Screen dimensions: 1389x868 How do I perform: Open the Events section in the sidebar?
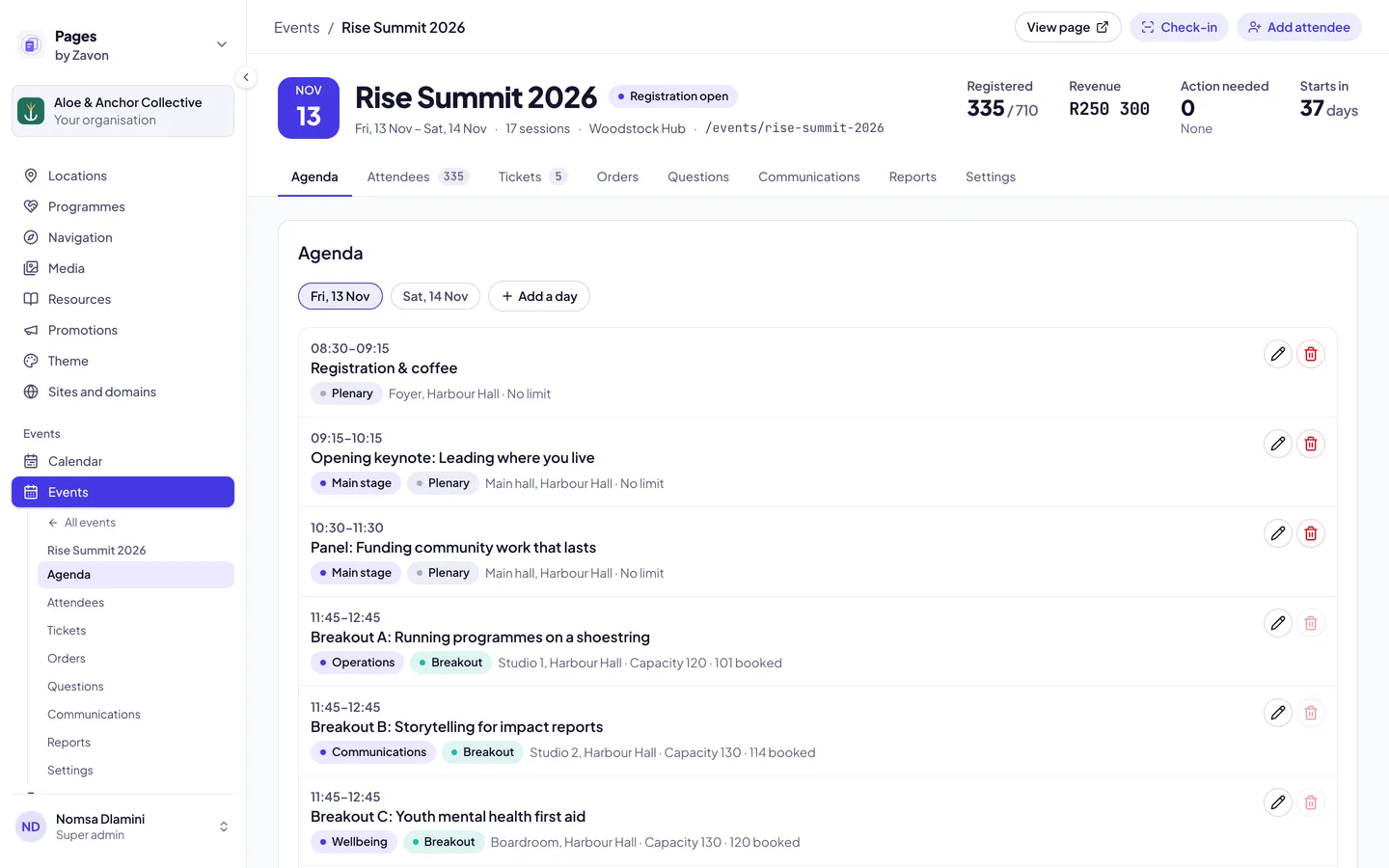123,492
